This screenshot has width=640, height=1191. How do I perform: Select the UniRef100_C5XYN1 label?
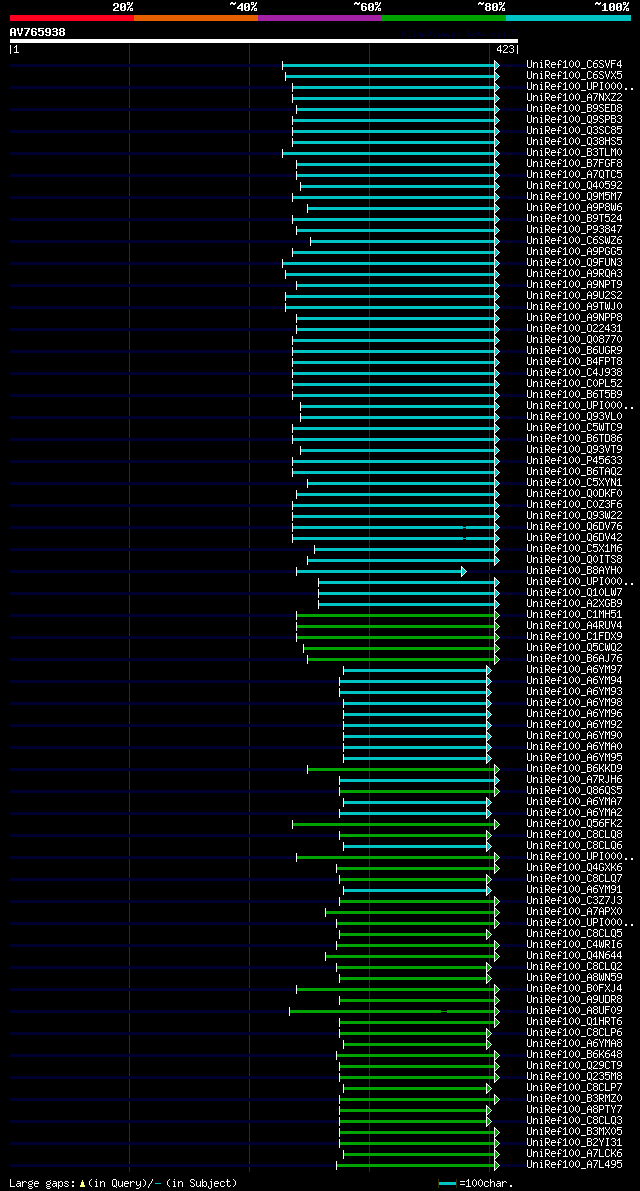click(x=574, y=483)
